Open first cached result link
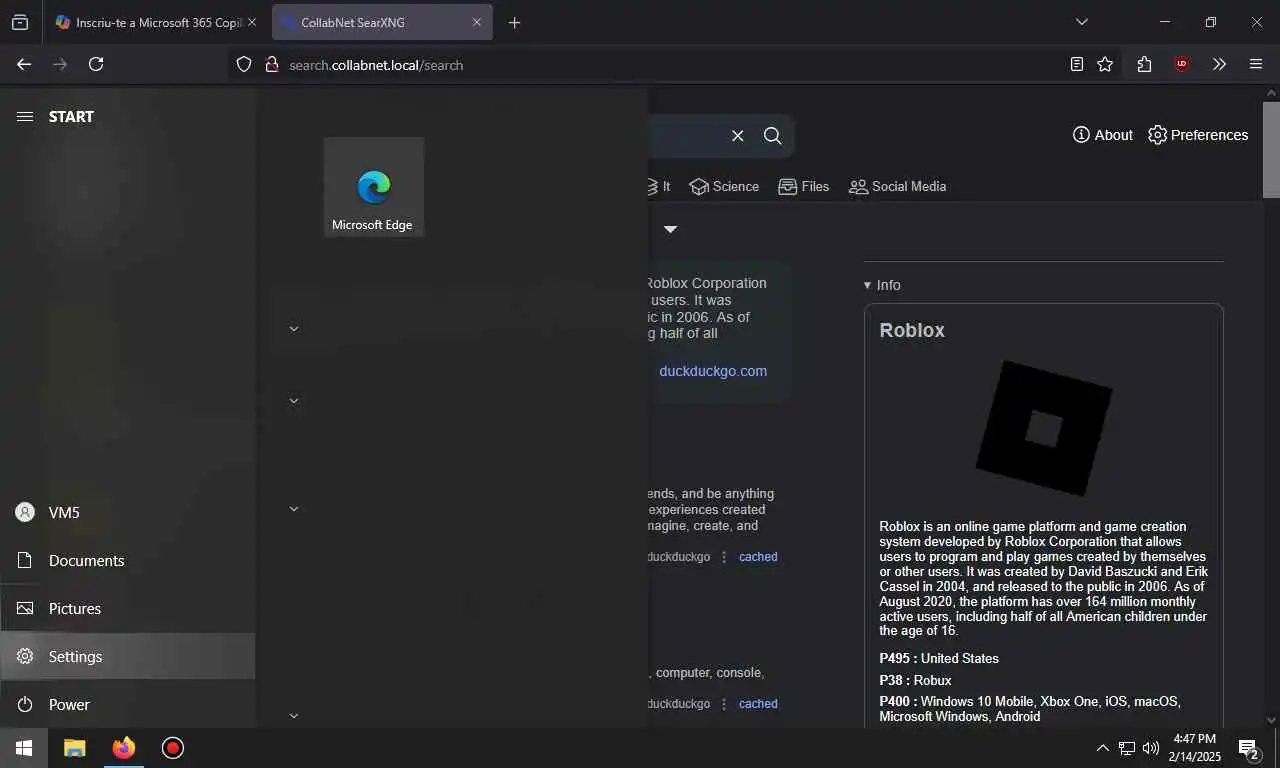The width and height of the screenshot is (1280, 768). click(758, 557)
